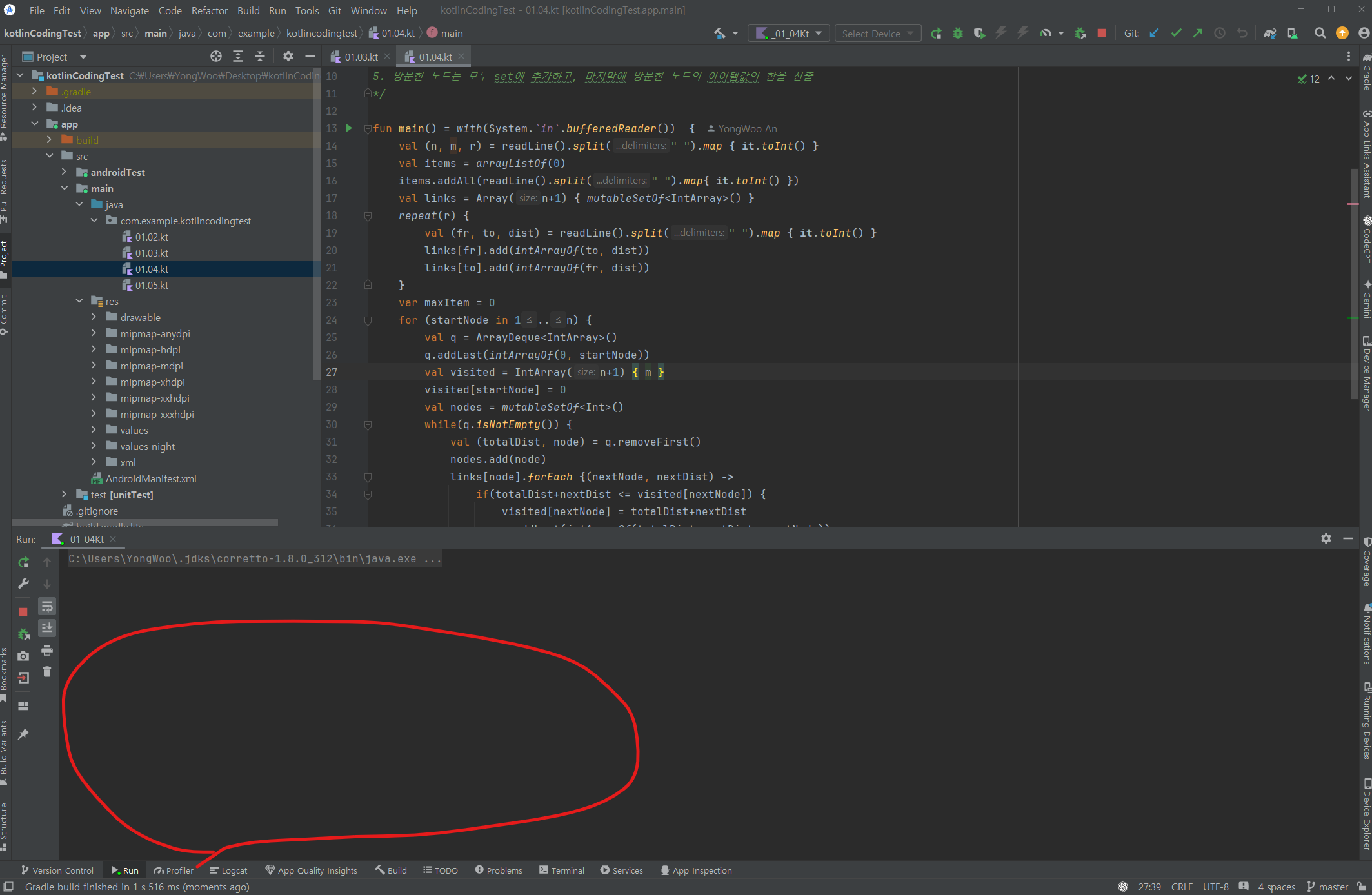This screenshot has width=1372, height=895.
Task: Run main via the green gutter arrow
Action: 348,128
